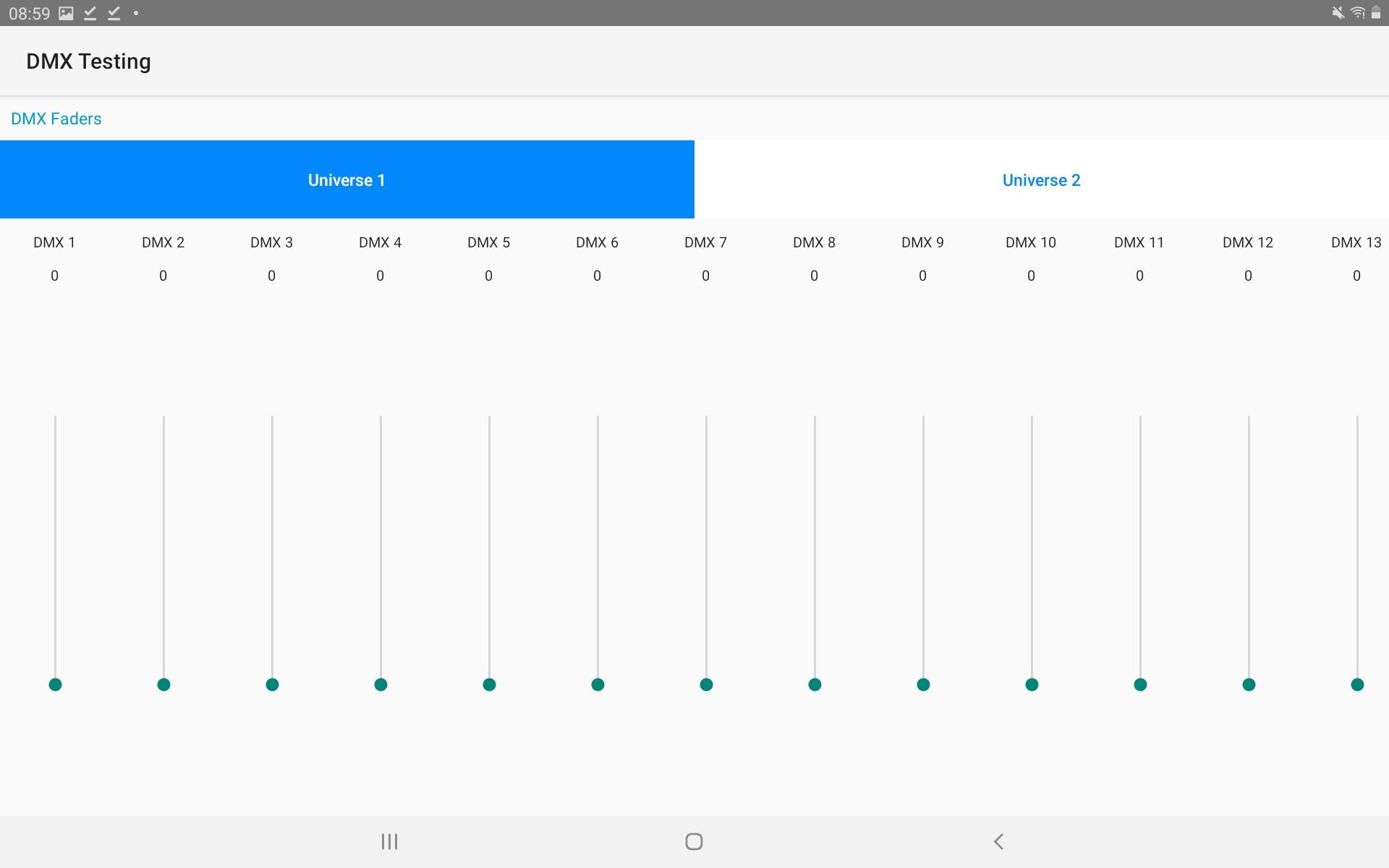
Task: Click the DMX 7 fader handle
Action: tap(706, 684)
